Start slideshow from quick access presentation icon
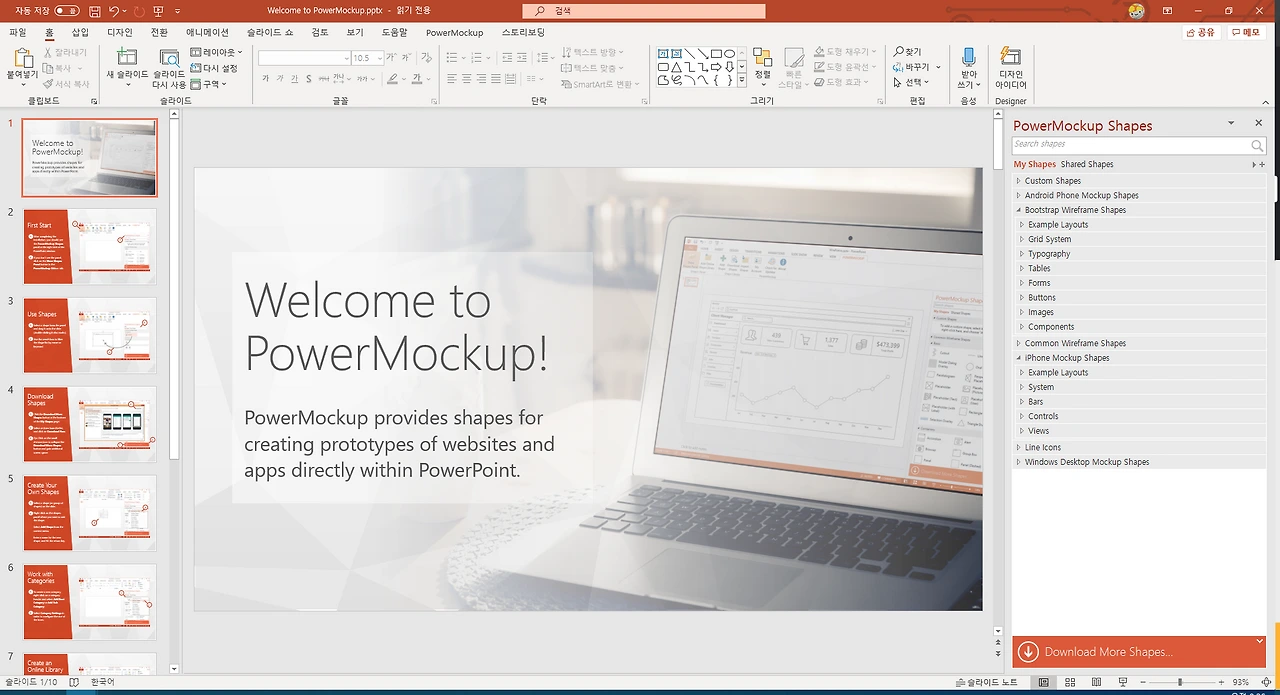Image resolution: width=1280 pixels, height=695 pixels. click(158, 11)
